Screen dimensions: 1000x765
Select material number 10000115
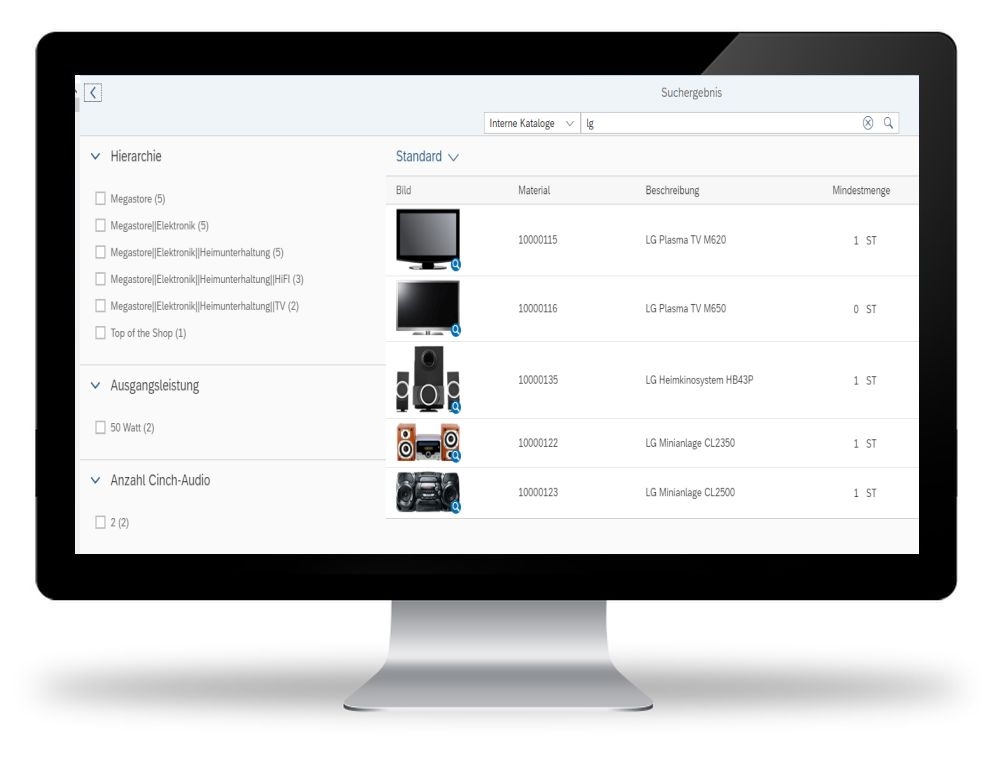(538, 240)
